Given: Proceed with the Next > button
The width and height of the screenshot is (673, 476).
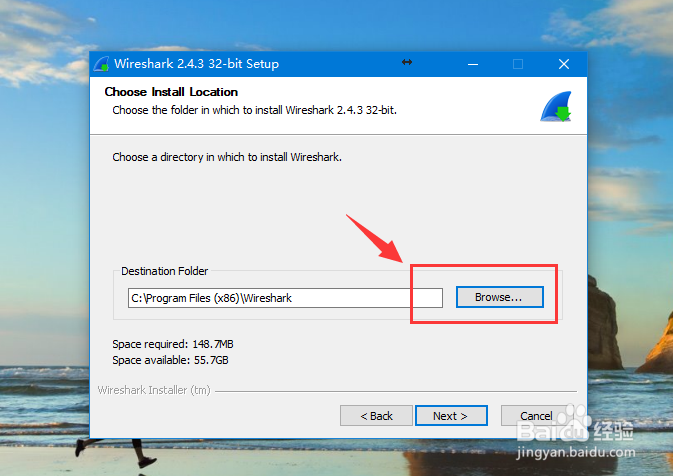Looking at the screenshot, I should (x=451, y=415).
